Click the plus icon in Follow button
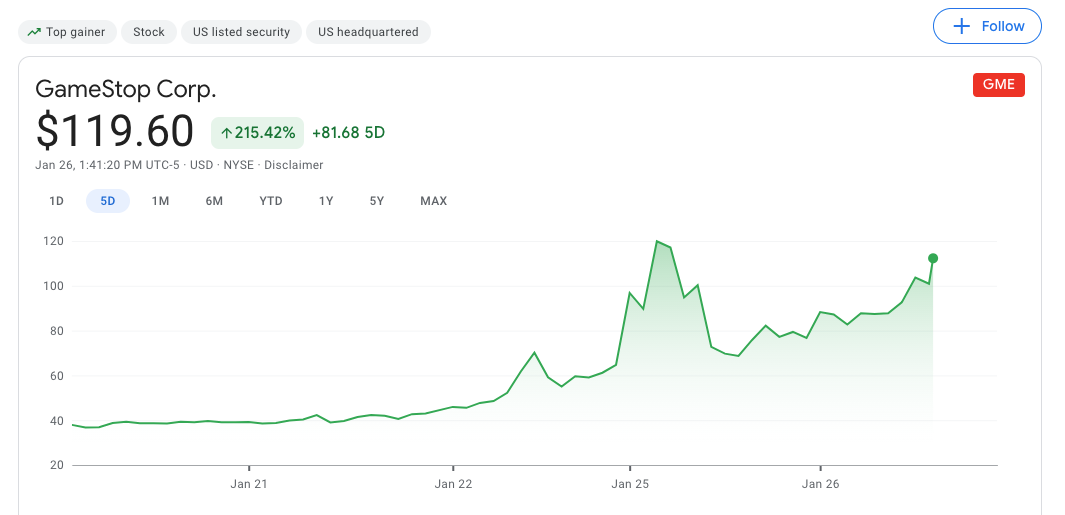The image size is (1065, 515). (x=961, y=26)
